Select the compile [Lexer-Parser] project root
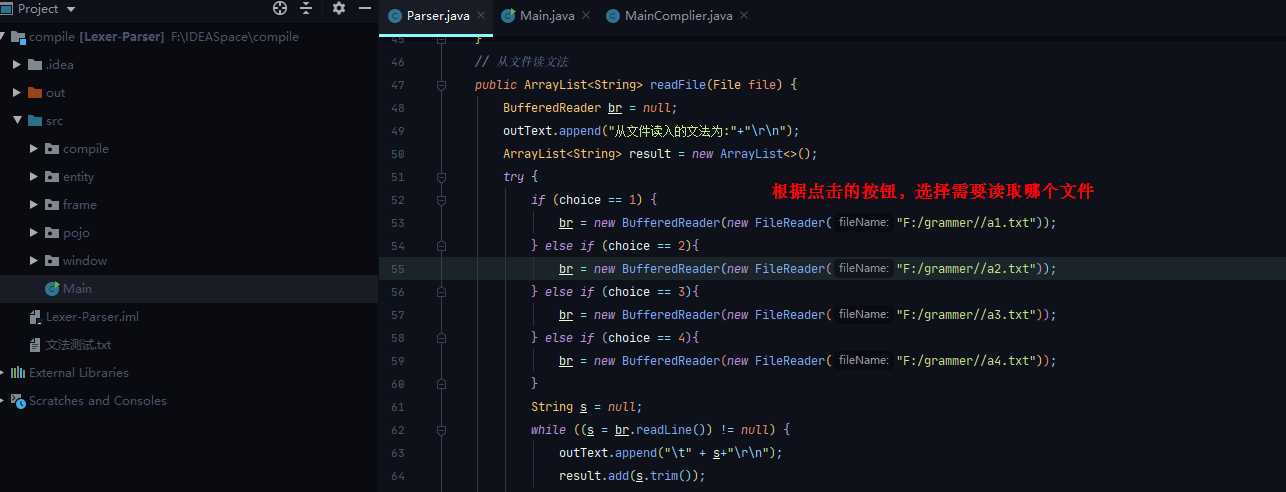Image resolution: width=1286 pixels, height=492 pixels. (x=164, y=37)
